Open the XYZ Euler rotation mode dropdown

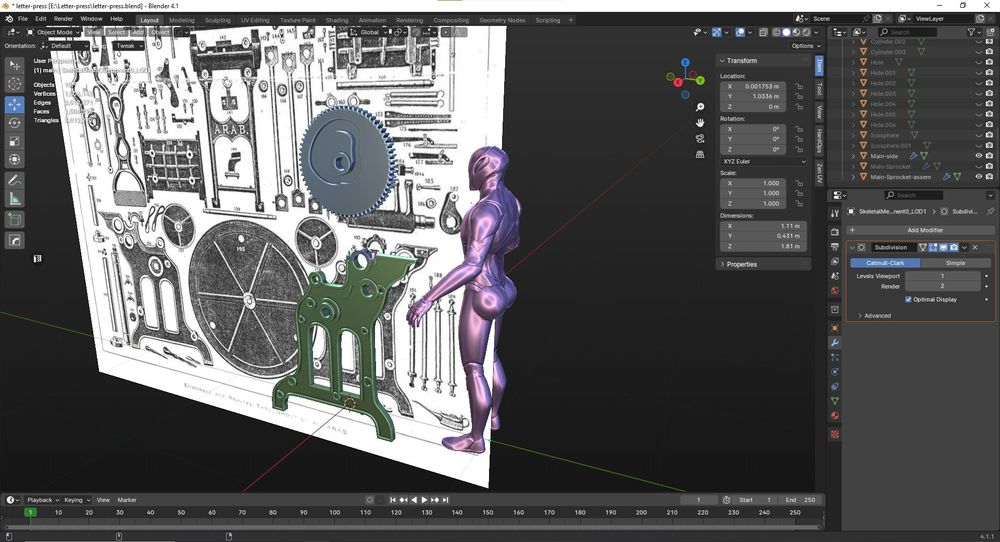tap(763, 161)
